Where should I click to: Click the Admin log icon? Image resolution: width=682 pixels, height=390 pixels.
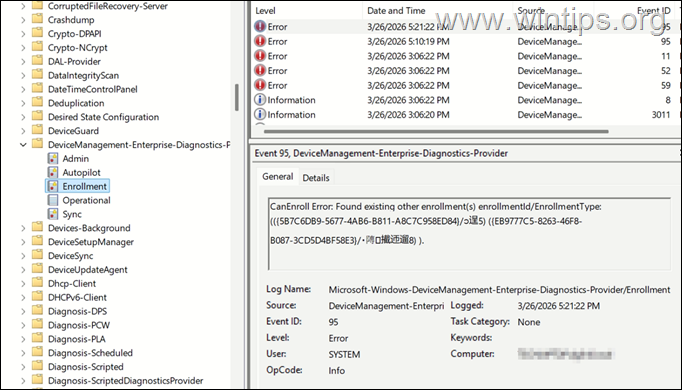[53, 159]
